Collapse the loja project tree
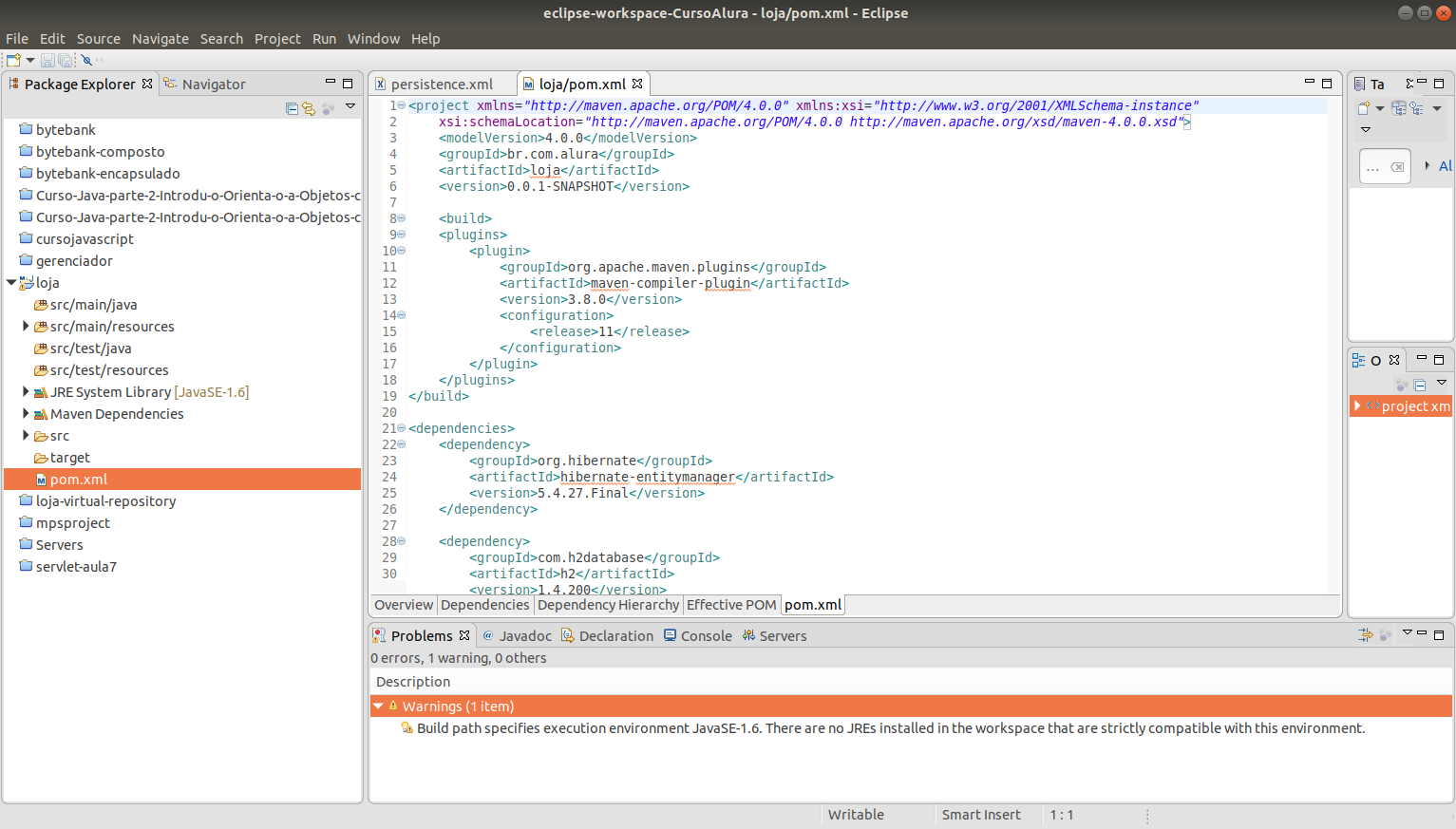1456x829 pixels. (x=11, y=282)
